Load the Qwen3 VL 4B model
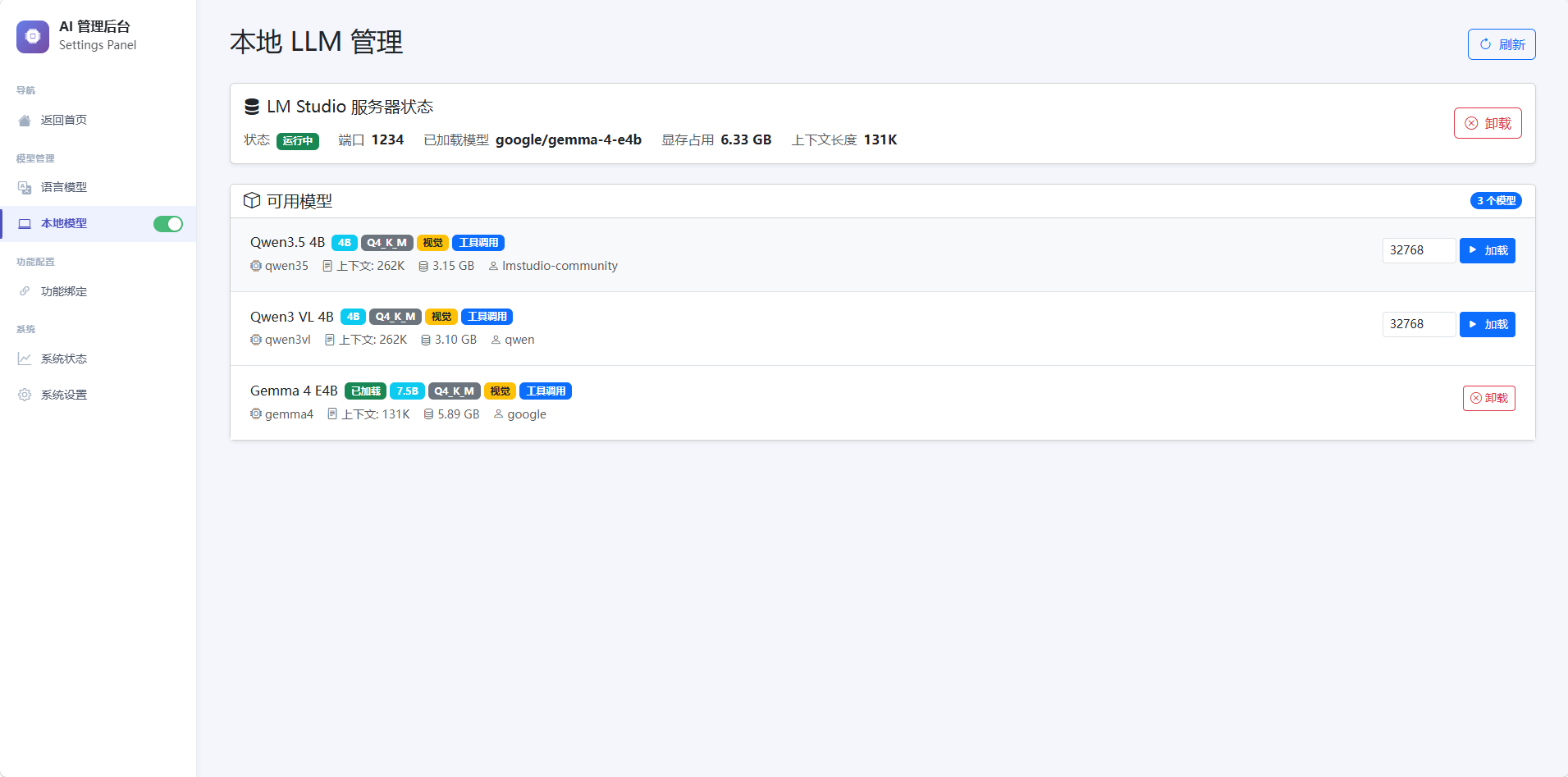The image size is (1568, 777). tap(1487, 324)
